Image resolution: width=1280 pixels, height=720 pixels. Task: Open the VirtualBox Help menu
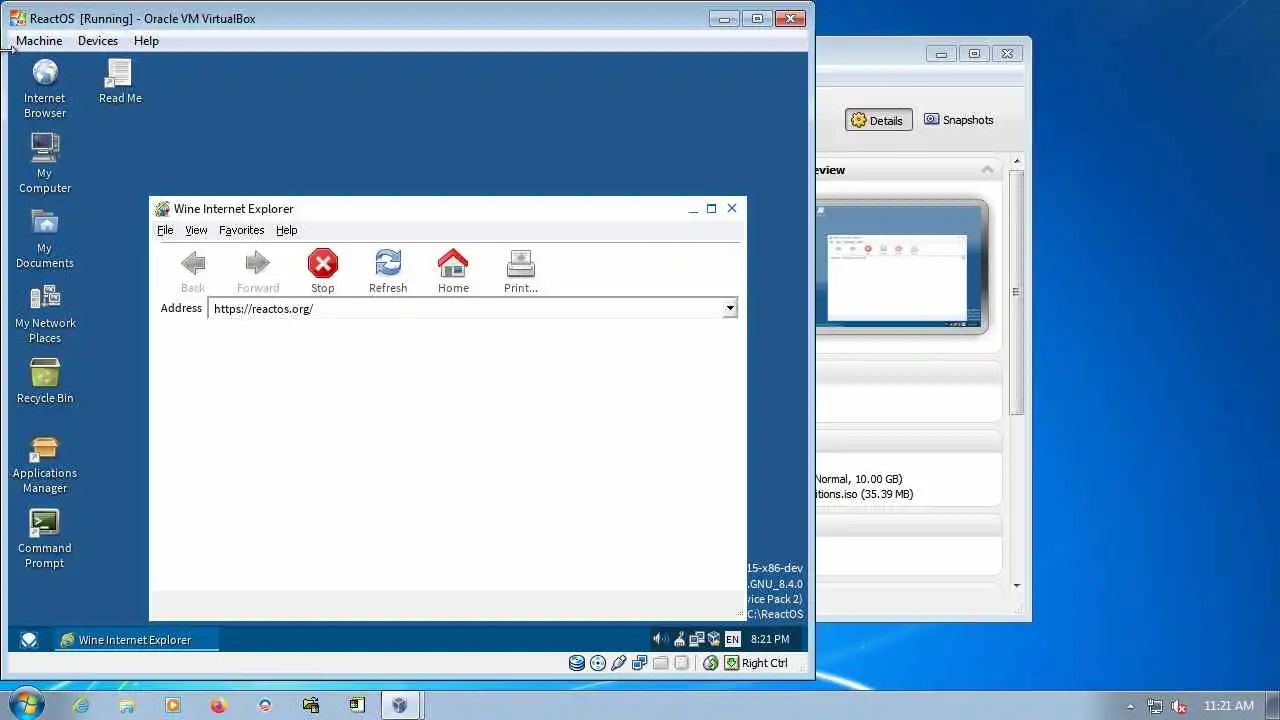pyautogui.click(x=146, y=41)
